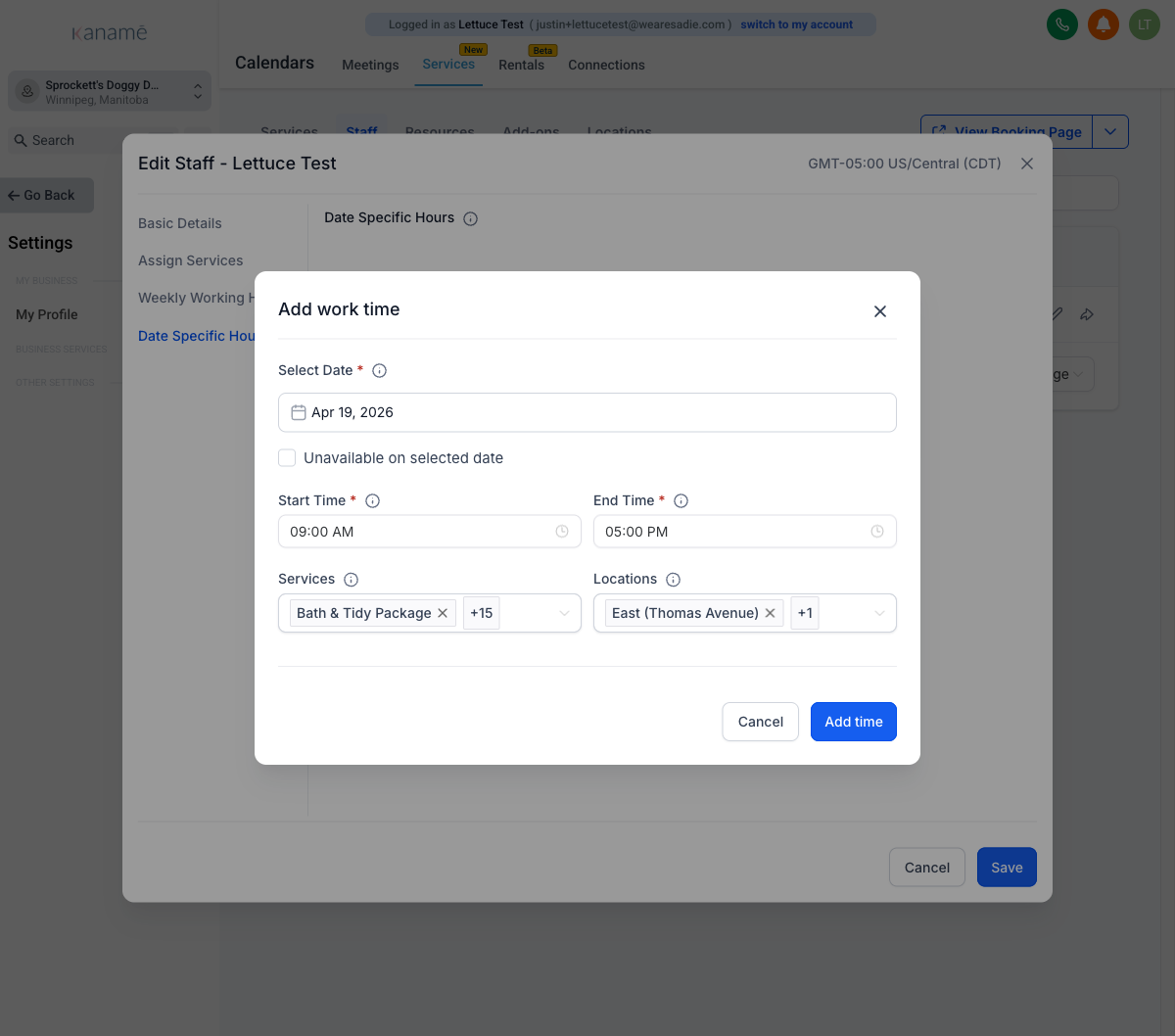Close the Edit Staff panel
This screenshot has width=1175, height=1036.
(1027, 164)
